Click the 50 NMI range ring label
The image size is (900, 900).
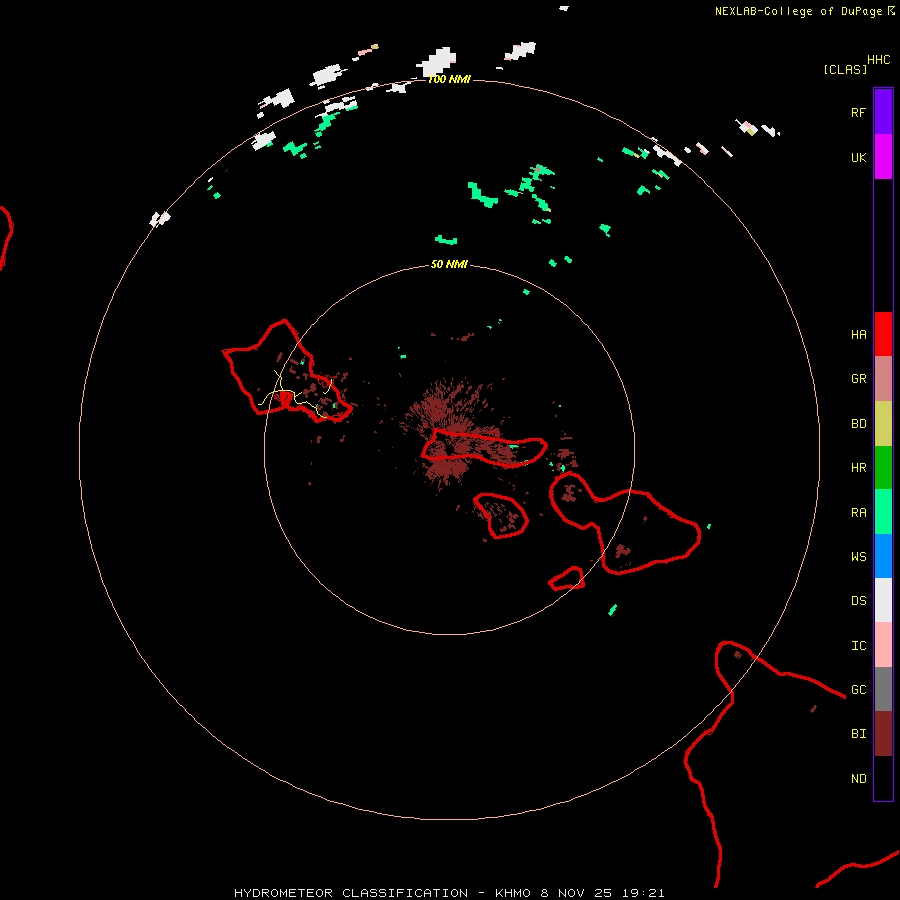(449, 264)
